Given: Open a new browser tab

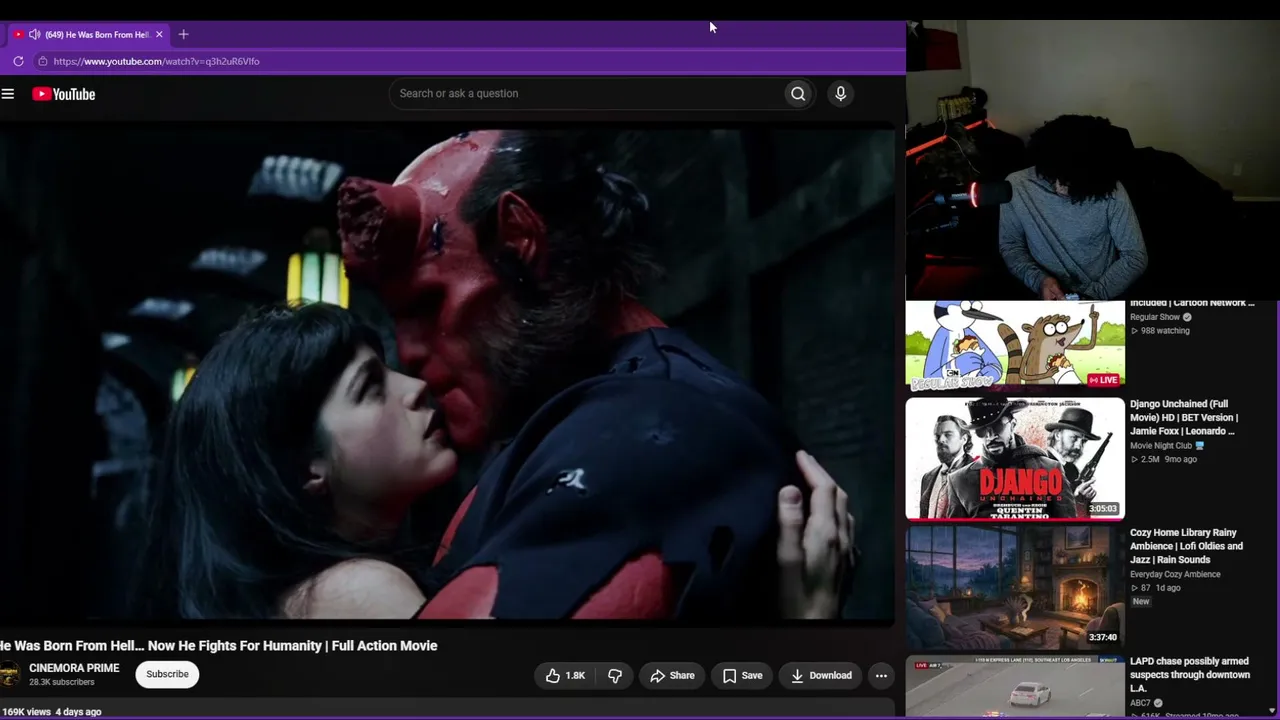Looking at the screenshot, I should tap(183, 34).
